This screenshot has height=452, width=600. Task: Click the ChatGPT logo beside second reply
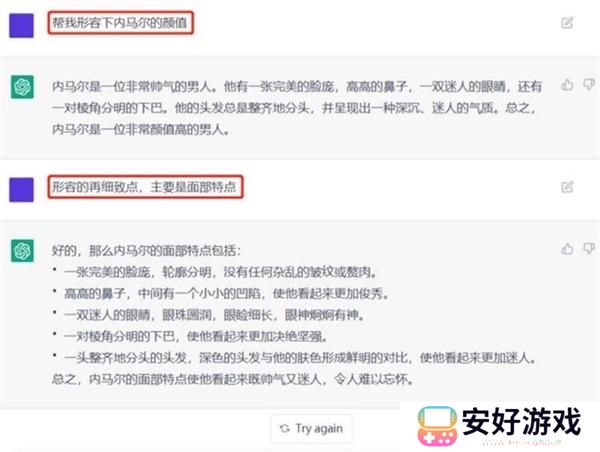[x=22, y=251]
